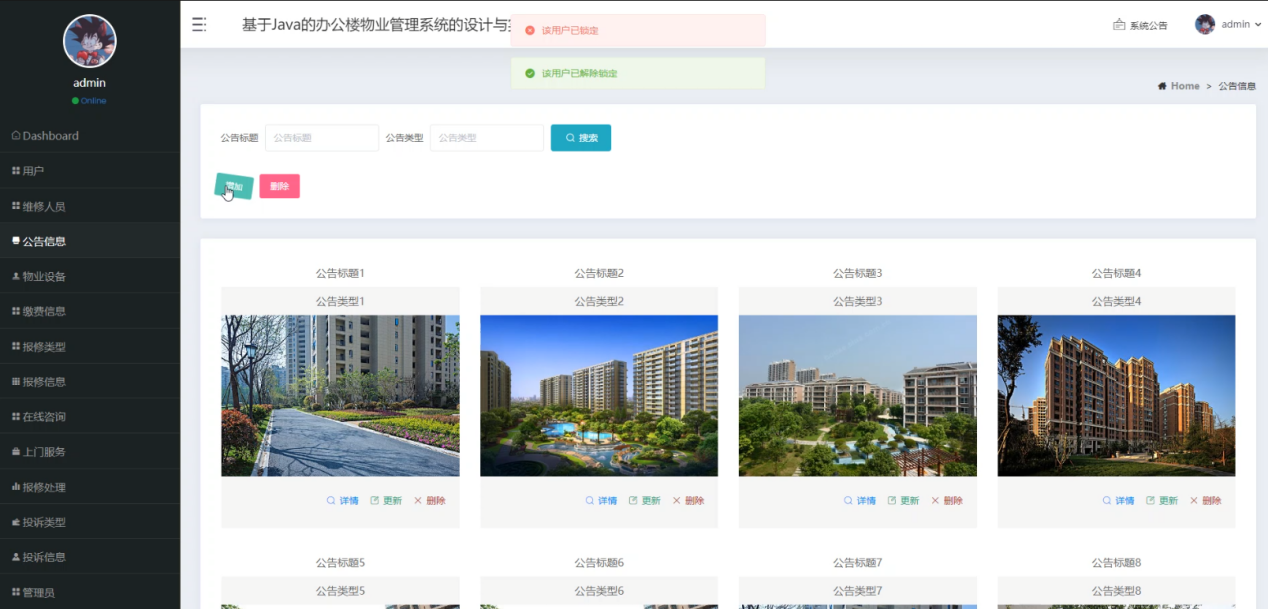Click the 公告标题7 card title
1268x609 pixels.
click(x=858, y=563)
